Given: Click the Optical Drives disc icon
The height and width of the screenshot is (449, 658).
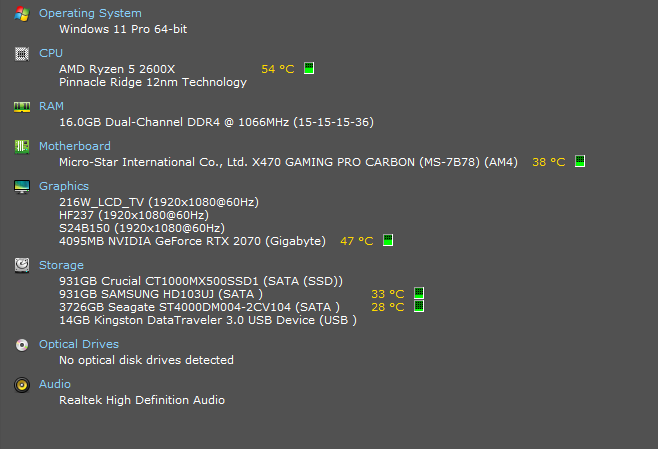Looking at the screenshot, I should [22, 345].
